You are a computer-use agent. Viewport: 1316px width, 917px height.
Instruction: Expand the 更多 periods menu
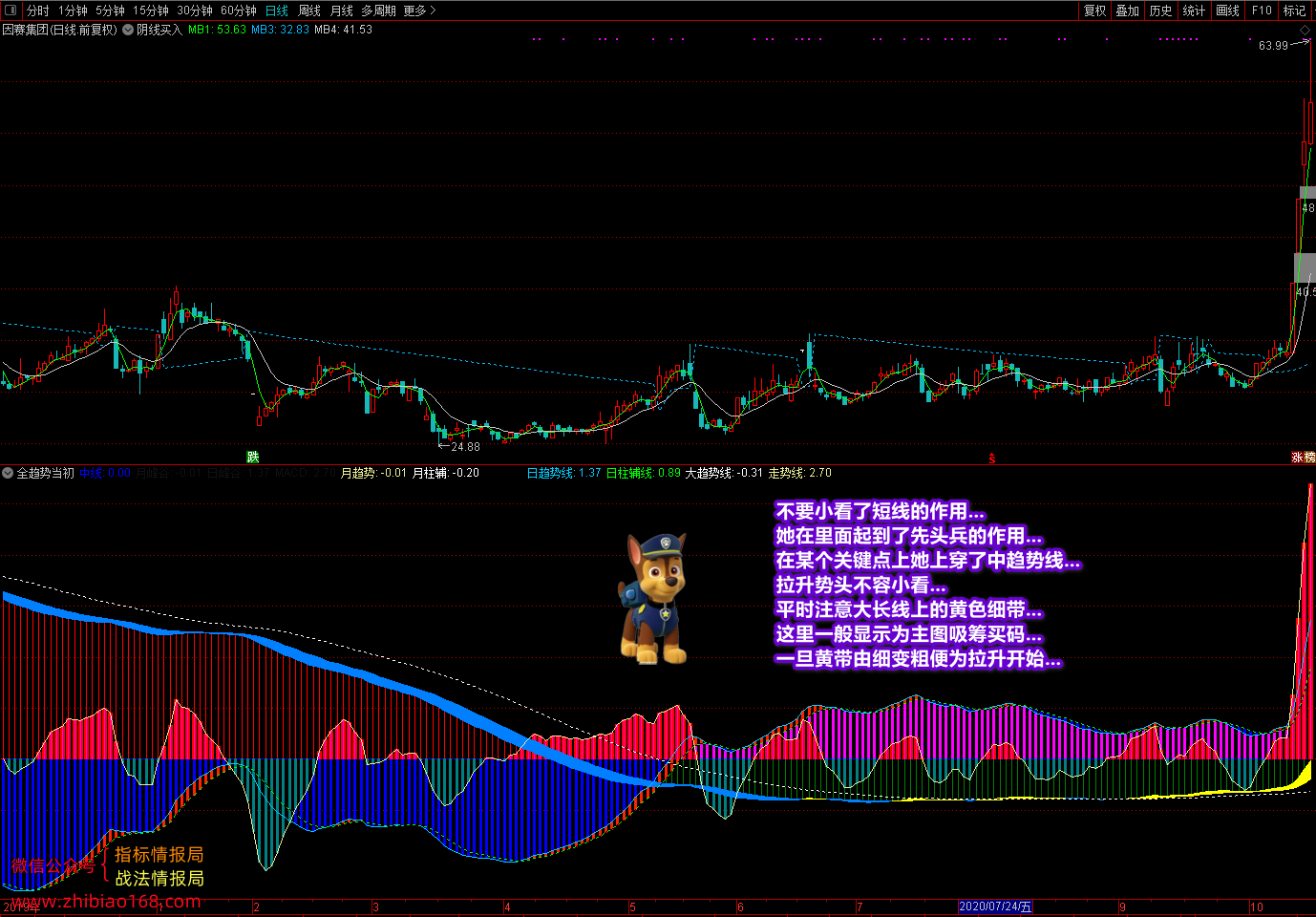click(419, 11)
